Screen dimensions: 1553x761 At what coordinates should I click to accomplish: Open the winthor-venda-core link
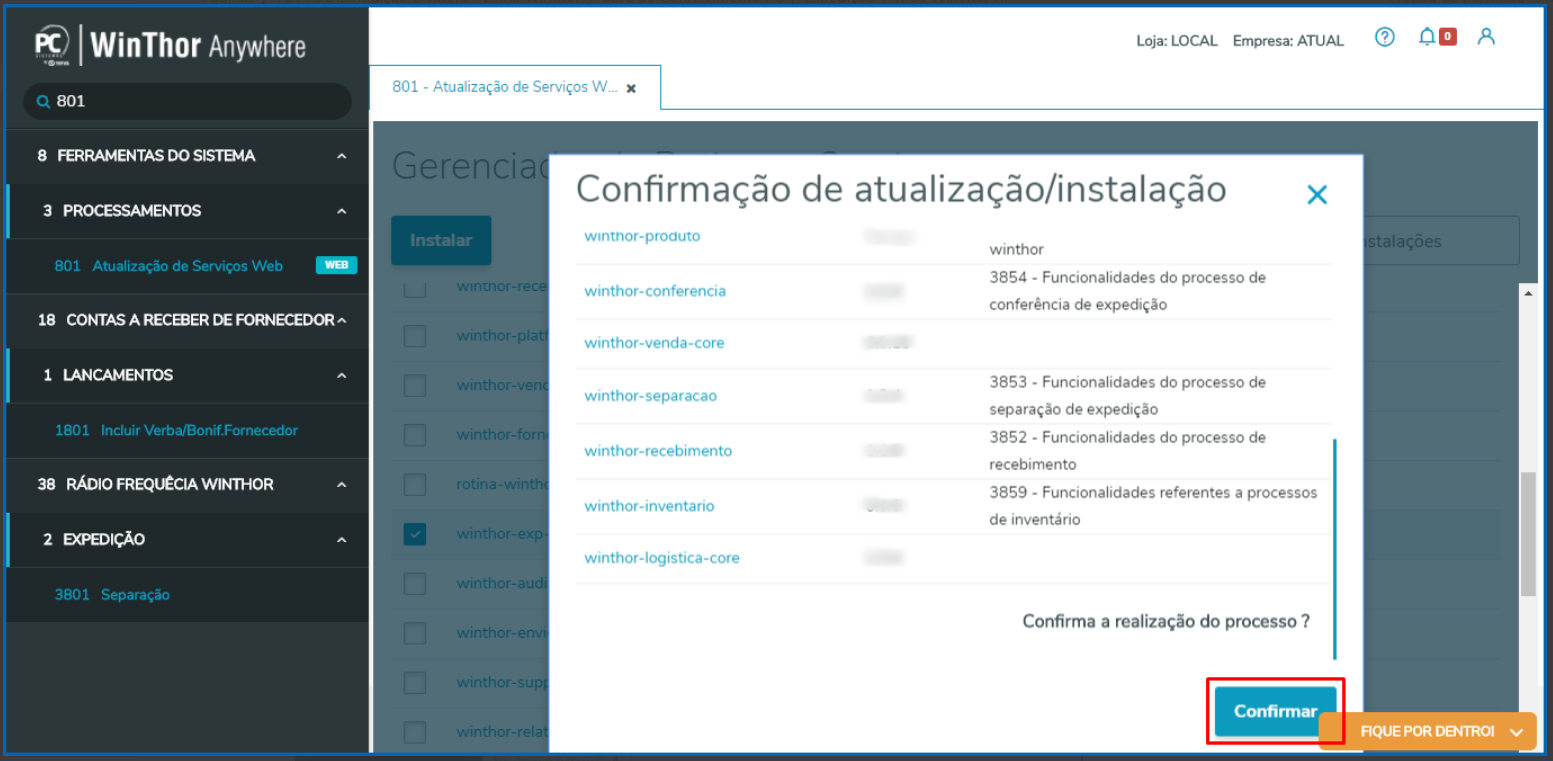pyautogui.click(x=654, y=343)
